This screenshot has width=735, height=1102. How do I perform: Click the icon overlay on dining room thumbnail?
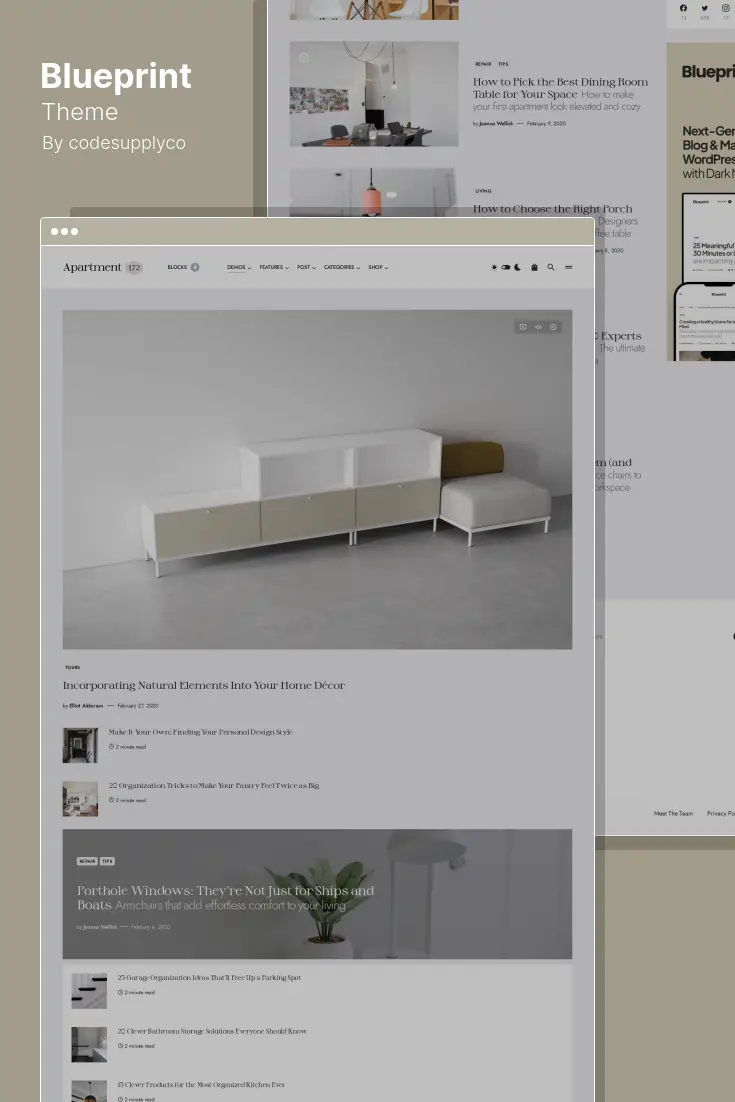(304, 58)
